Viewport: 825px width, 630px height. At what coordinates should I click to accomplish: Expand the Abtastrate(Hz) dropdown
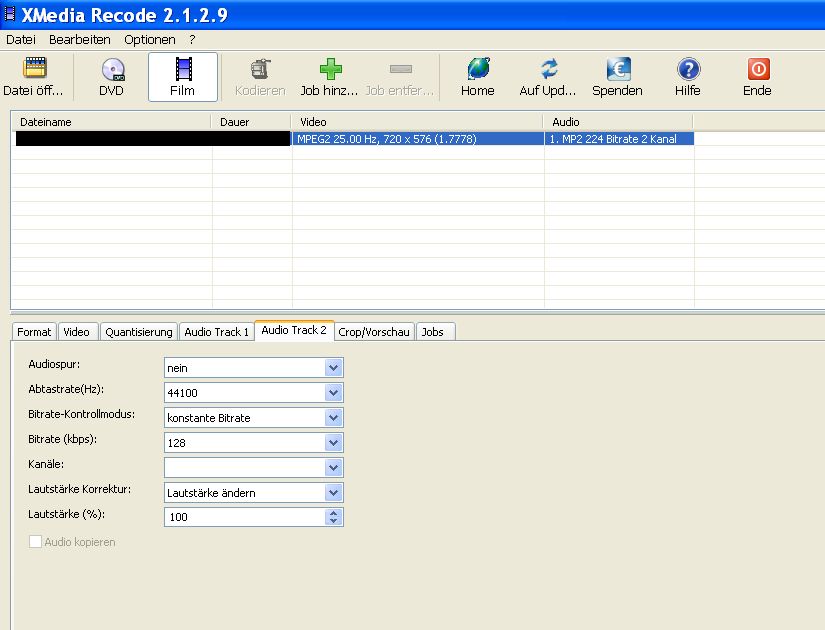point(334,393)
